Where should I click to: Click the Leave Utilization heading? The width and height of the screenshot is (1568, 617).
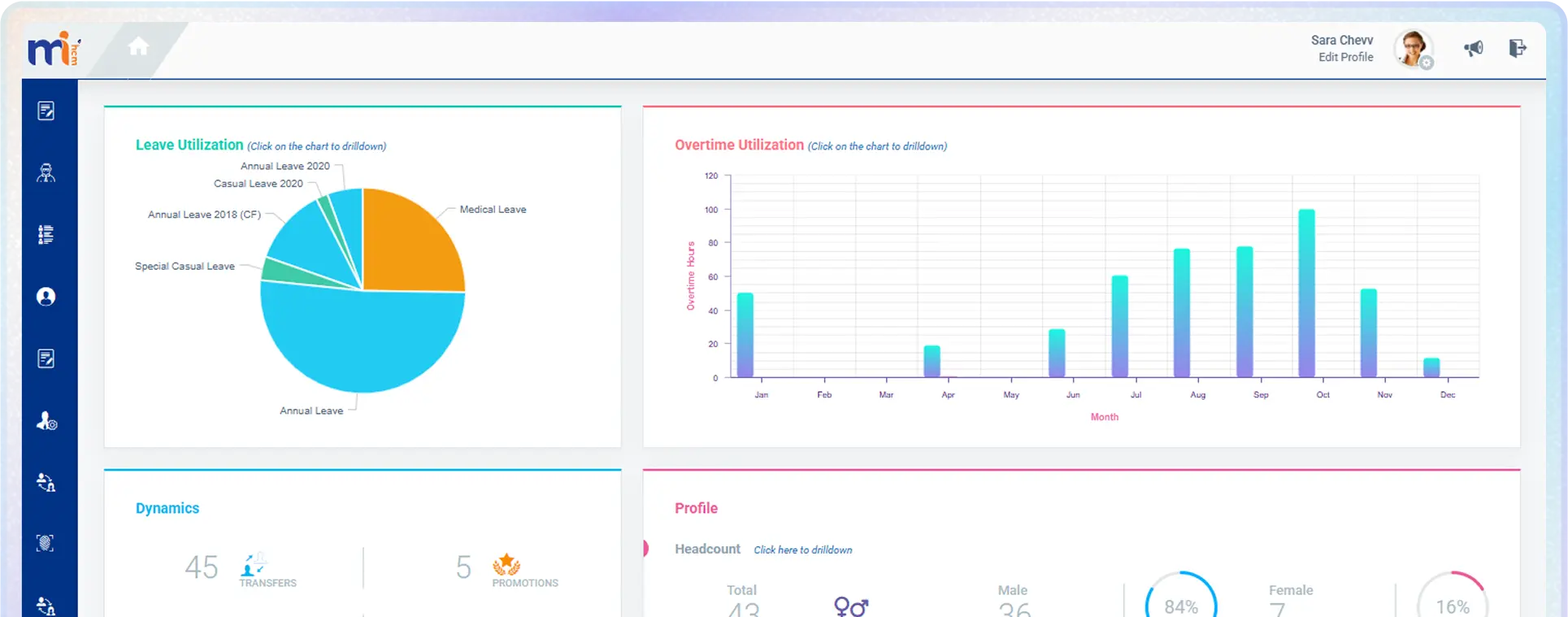[189, 145]
